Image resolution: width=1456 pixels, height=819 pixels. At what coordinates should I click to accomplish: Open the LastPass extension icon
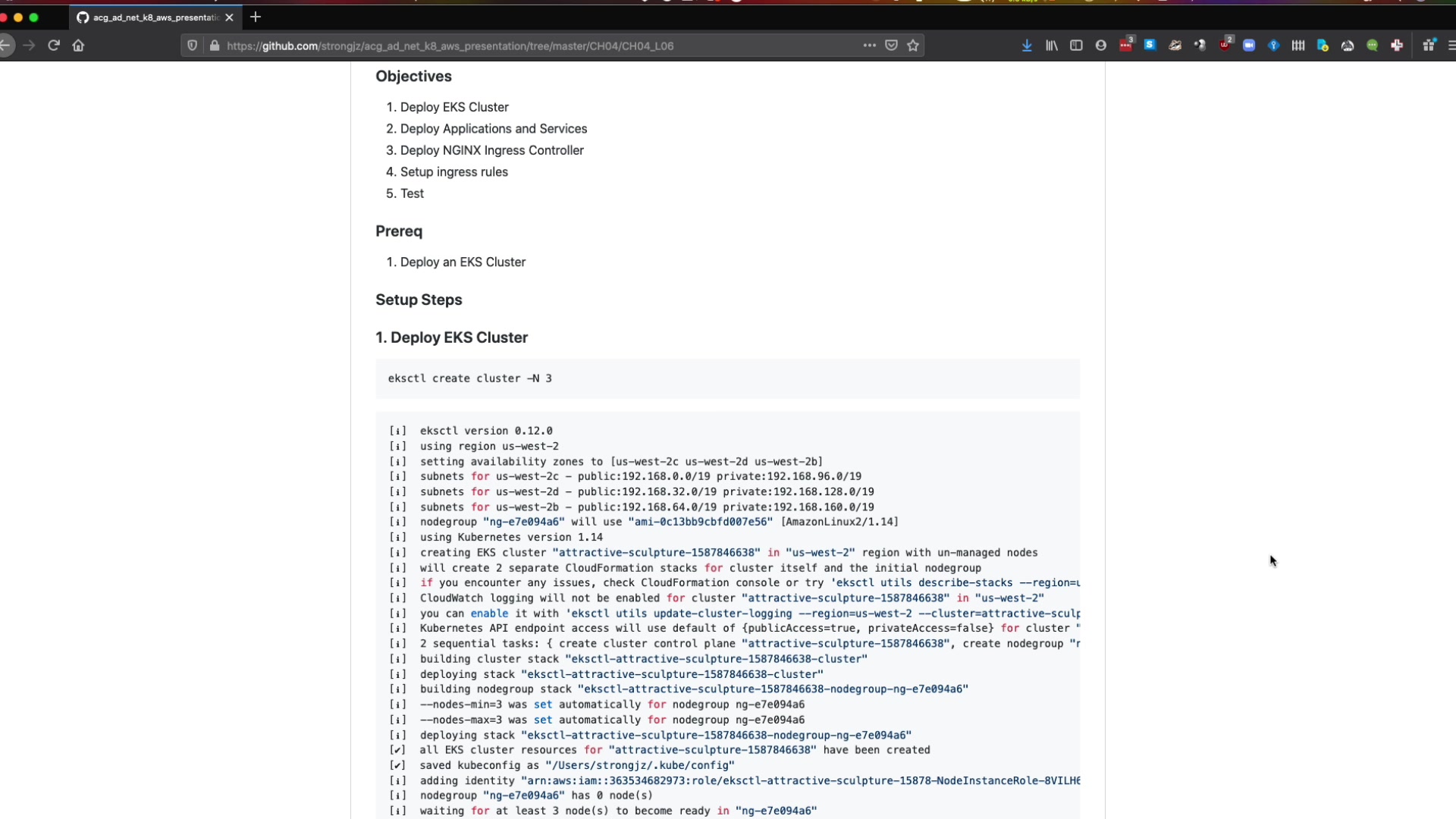coord(1126,45)
